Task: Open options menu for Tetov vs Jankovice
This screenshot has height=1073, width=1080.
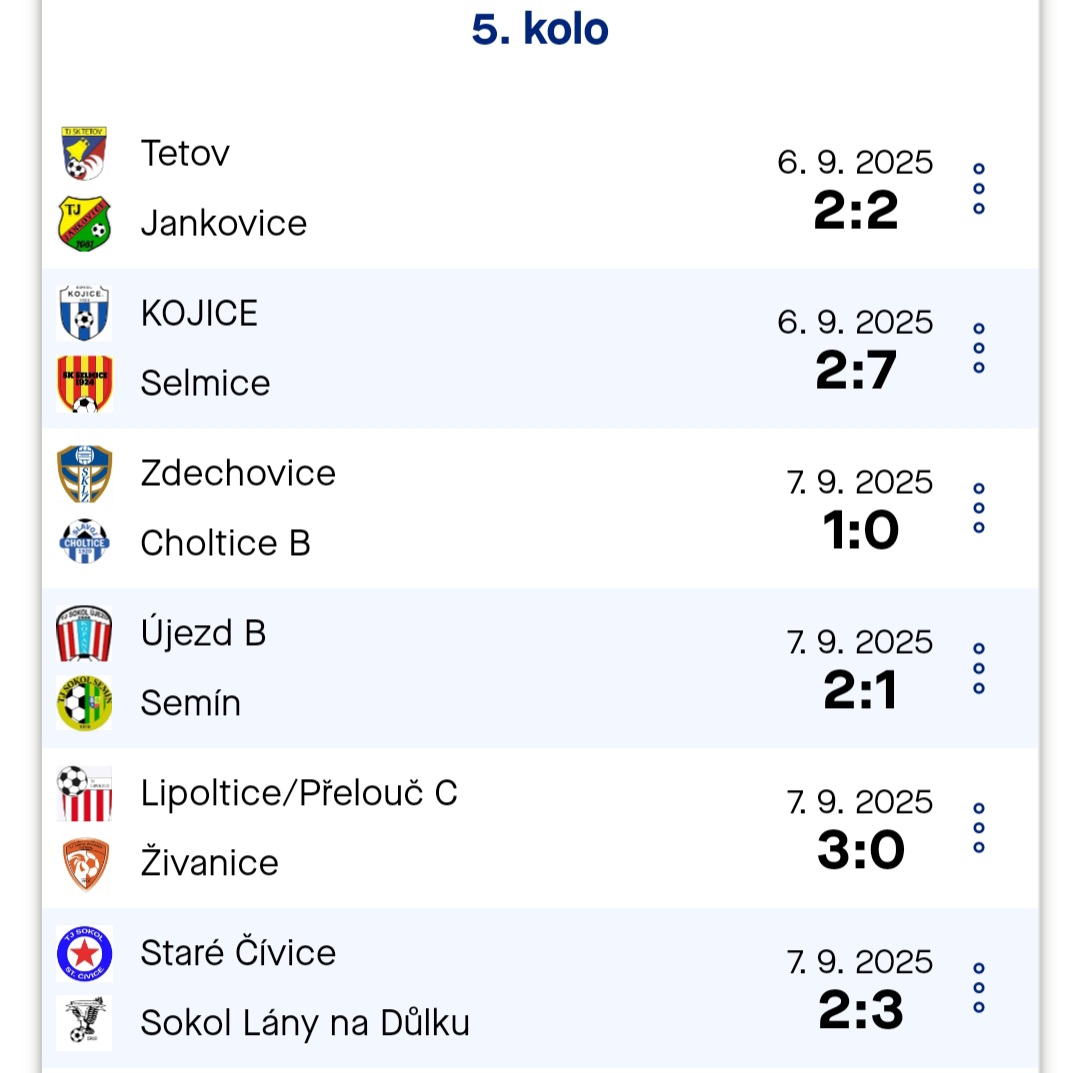Action: click(979, 189)
